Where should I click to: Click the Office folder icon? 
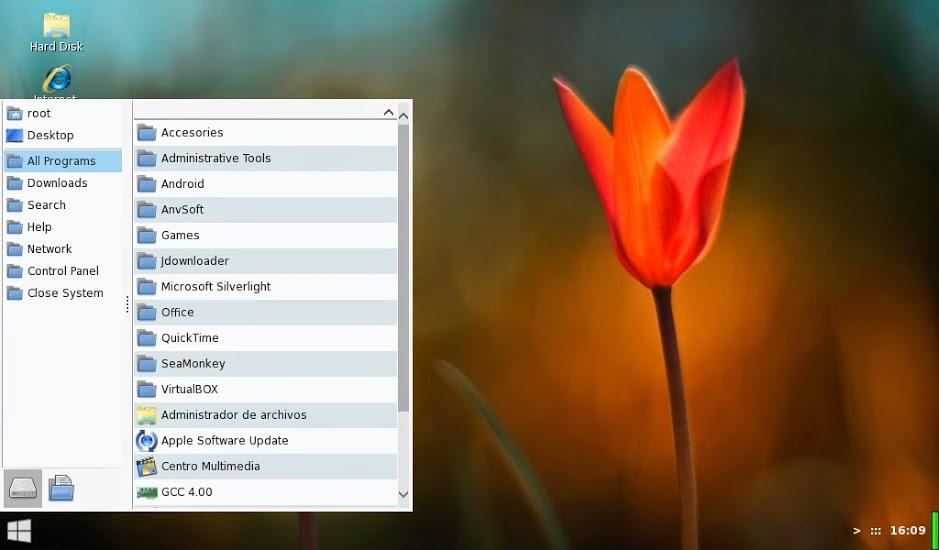tap(147, 312)
